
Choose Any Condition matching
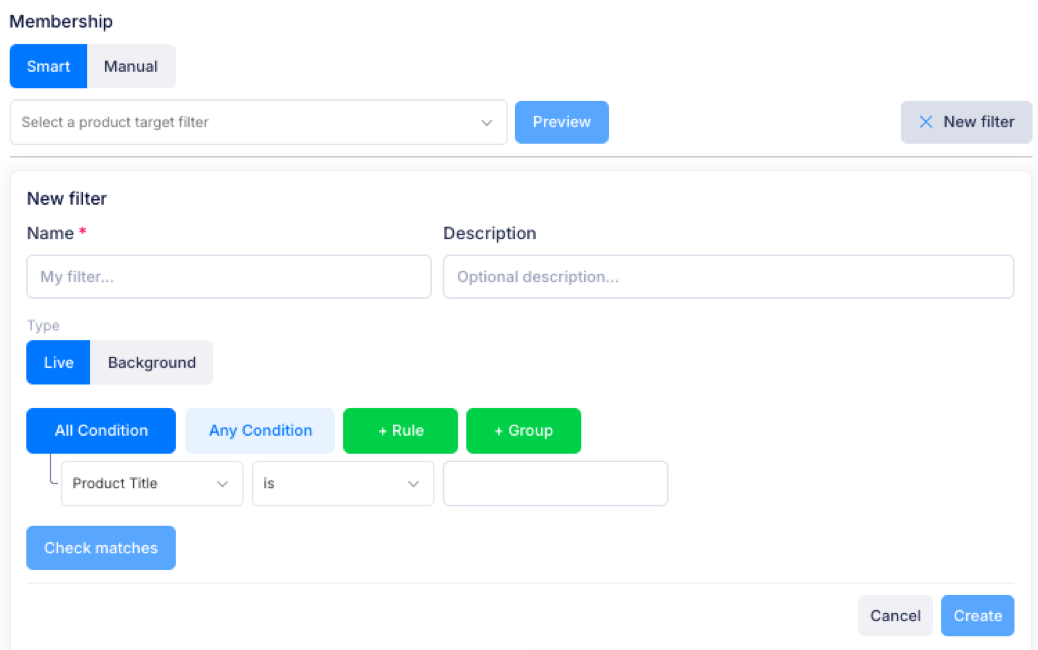pos(260,431)
